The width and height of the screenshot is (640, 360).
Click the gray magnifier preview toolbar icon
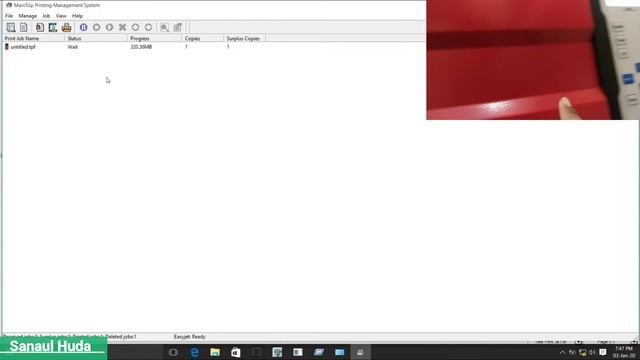(164, 27)
